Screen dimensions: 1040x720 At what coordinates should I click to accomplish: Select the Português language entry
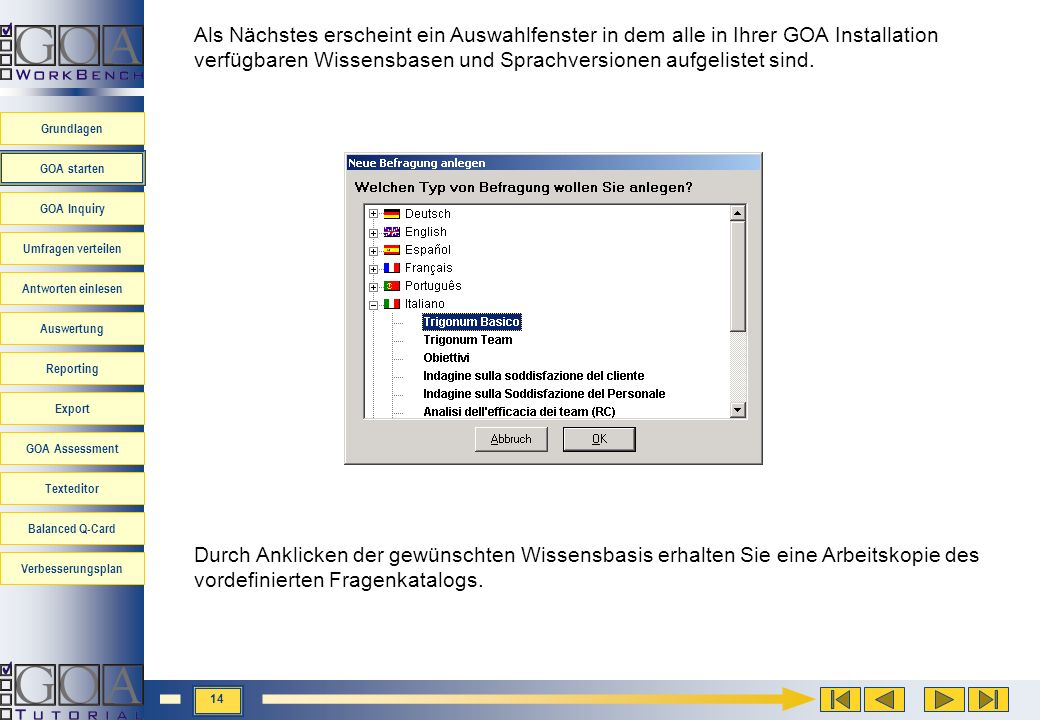(433, 286)
